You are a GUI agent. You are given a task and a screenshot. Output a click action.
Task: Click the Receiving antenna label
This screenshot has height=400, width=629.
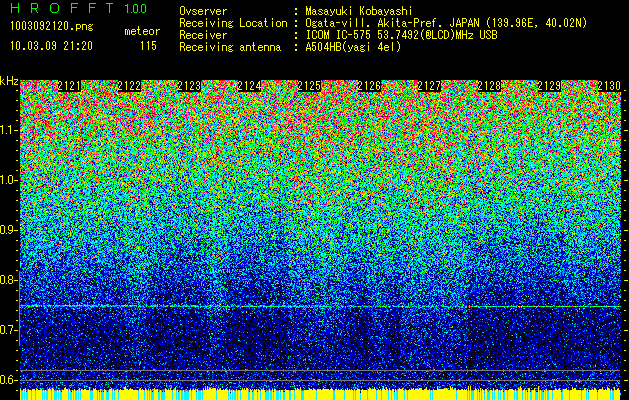click(x=230, y=47)
